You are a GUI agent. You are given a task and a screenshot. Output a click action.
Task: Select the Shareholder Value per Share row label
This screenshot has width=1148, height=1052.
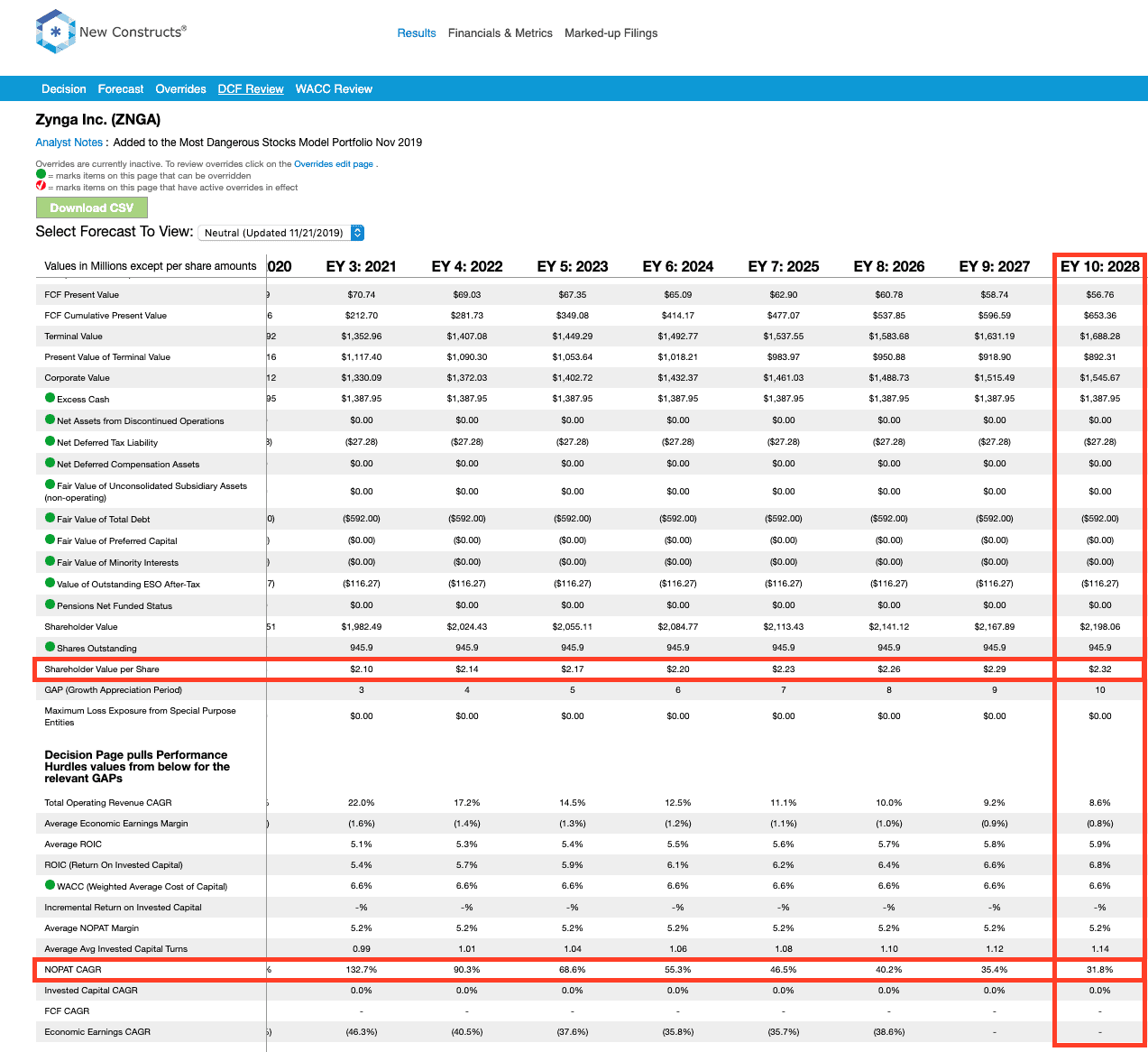[102, 669]
